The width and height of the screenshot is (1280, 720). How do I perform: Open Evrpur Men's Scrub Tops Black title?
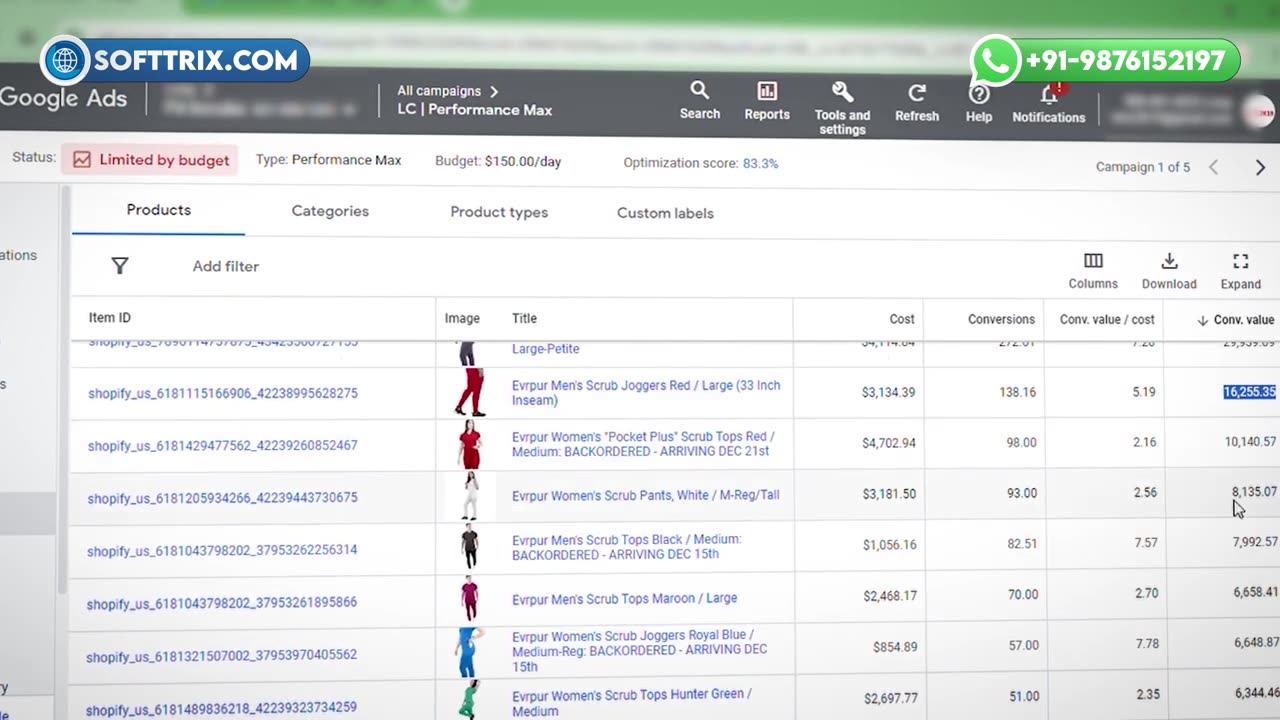point(626,546)
